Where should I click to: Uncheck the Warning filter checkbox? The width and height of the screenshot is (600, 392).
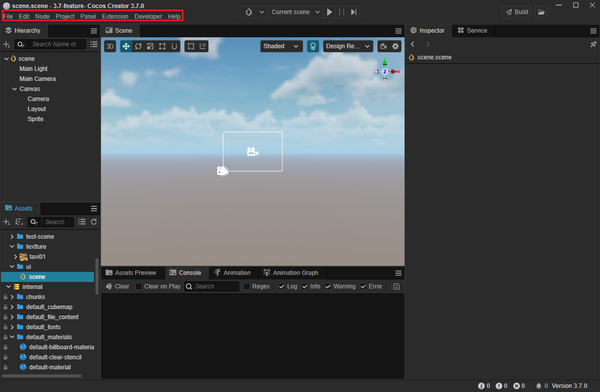(x=328, y=286)
